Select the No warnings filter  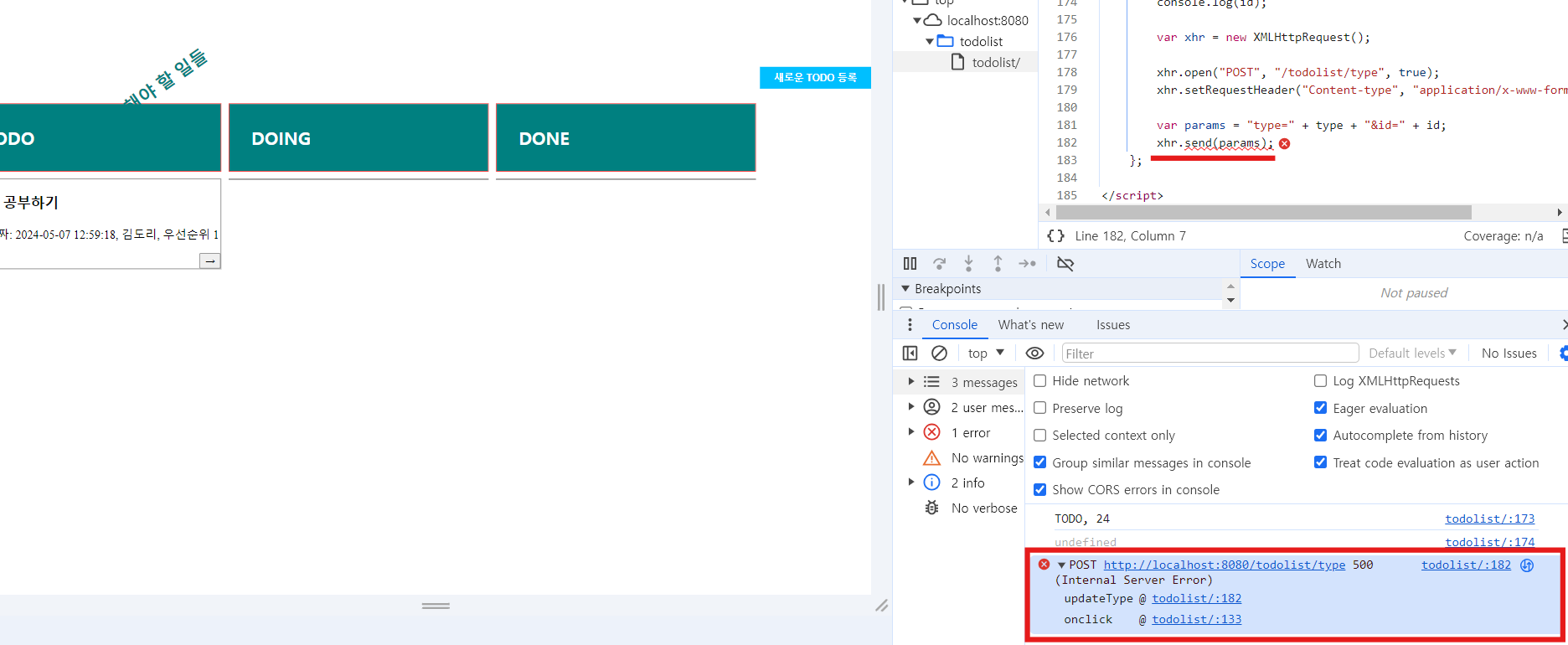click(973, 458)
